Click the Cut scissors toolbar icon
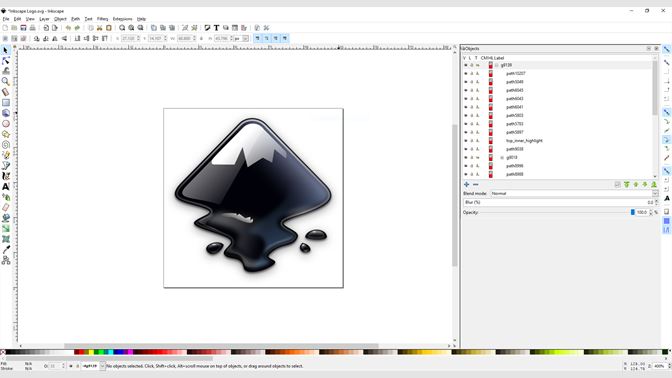The image size is (672, 378). [99, 28]
